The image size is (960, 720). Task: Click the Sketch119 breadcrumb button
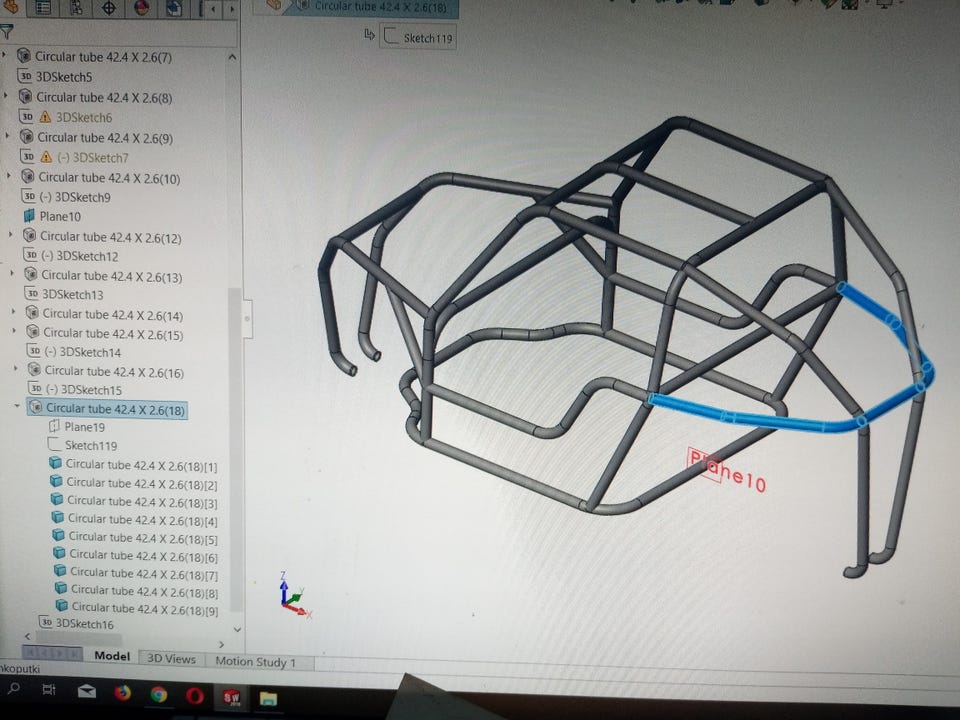pyautogui.click(x=418, y=37)
